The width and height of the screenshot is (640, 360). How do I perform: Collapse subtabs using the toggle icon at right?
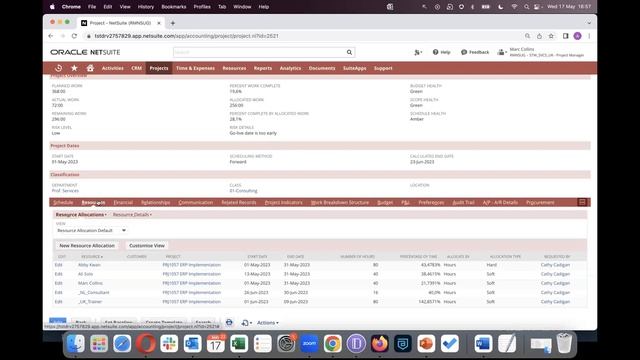(582, 202)
